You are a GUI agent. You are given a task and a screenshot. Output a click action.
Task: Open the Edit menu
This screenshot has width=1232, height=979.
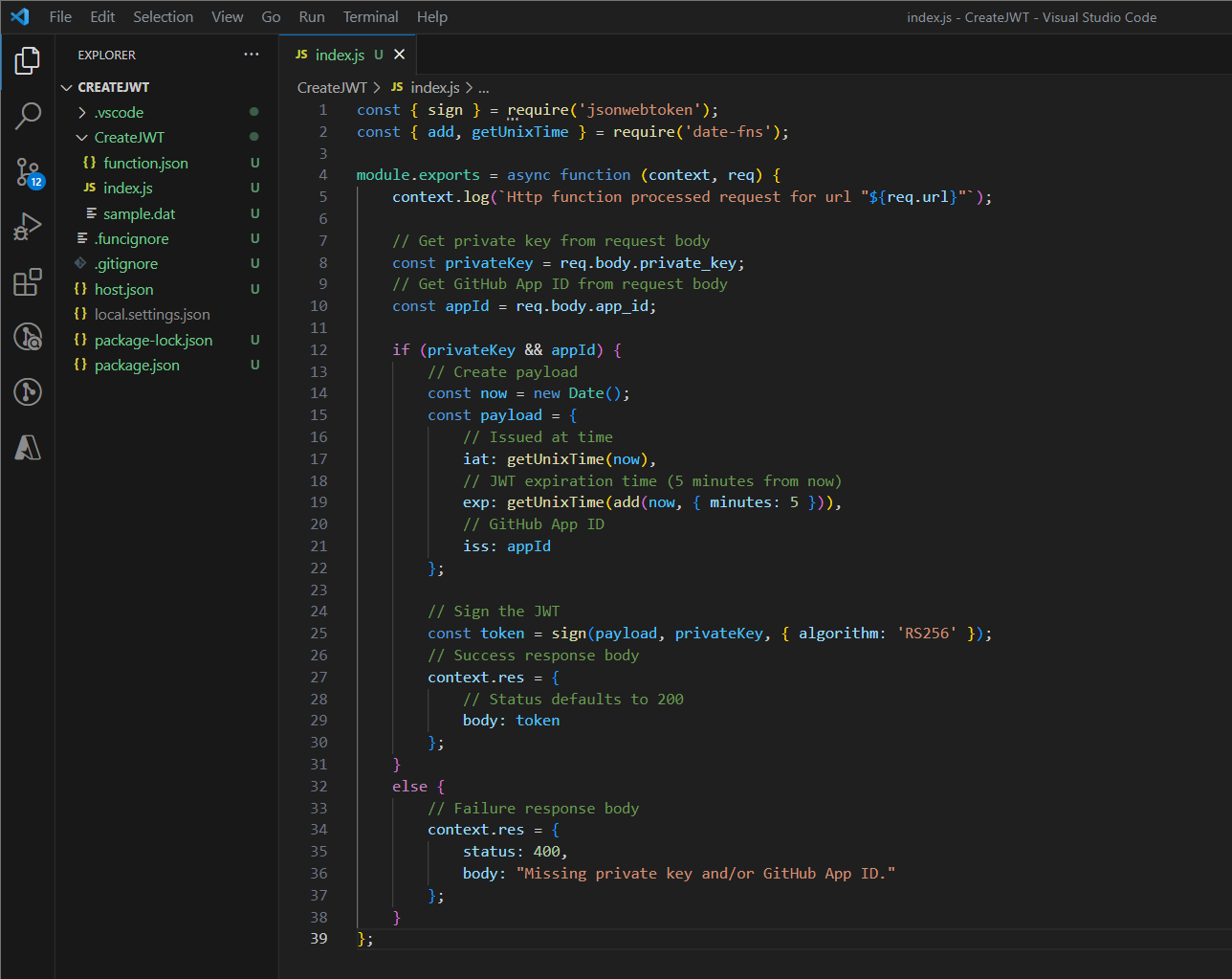[x=102, y=16]
